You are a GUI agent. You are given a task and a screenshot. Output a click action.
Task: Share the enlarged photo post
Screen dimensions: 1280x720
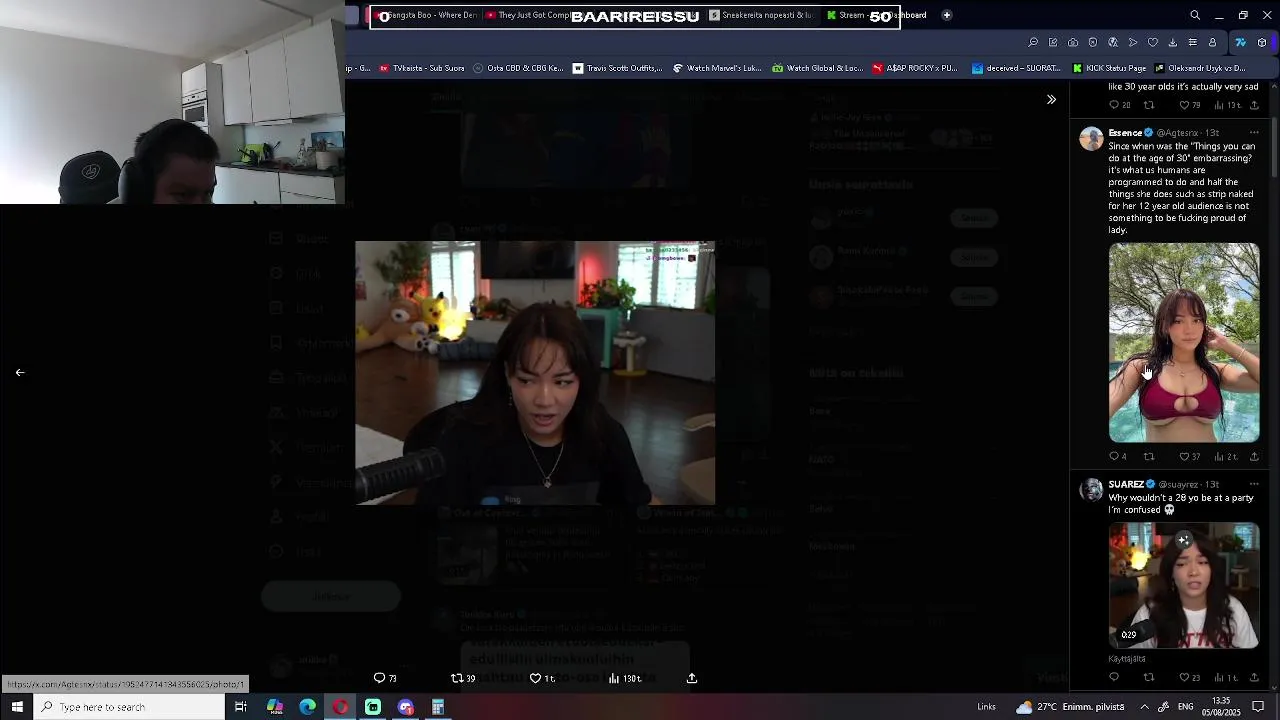691,678
